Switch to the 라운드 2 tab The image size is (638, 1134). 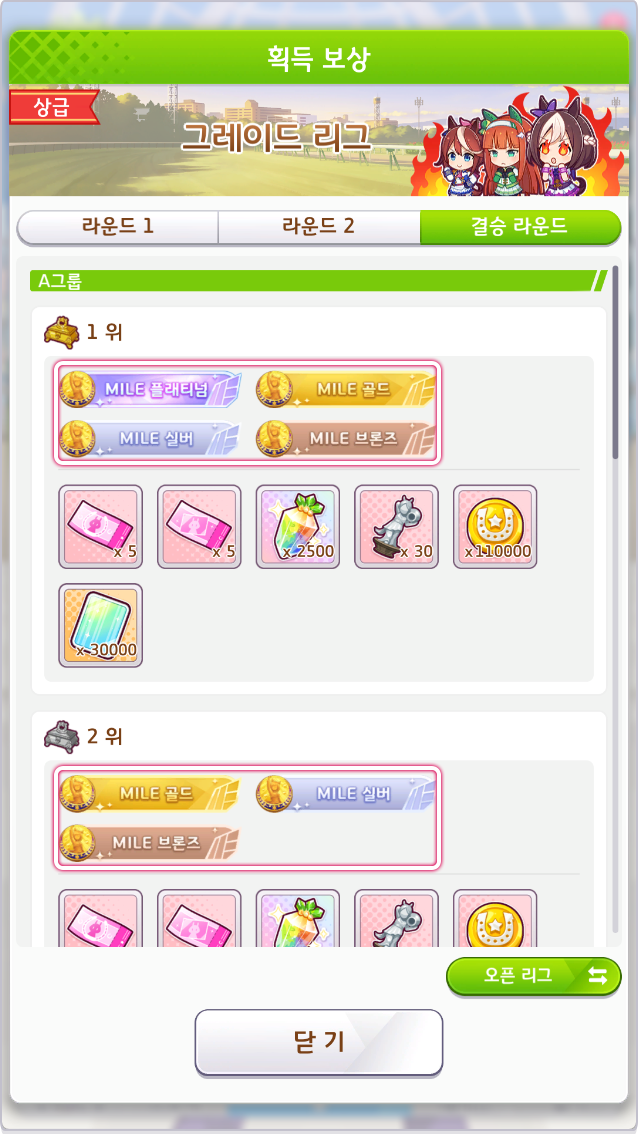coord(318,227)
